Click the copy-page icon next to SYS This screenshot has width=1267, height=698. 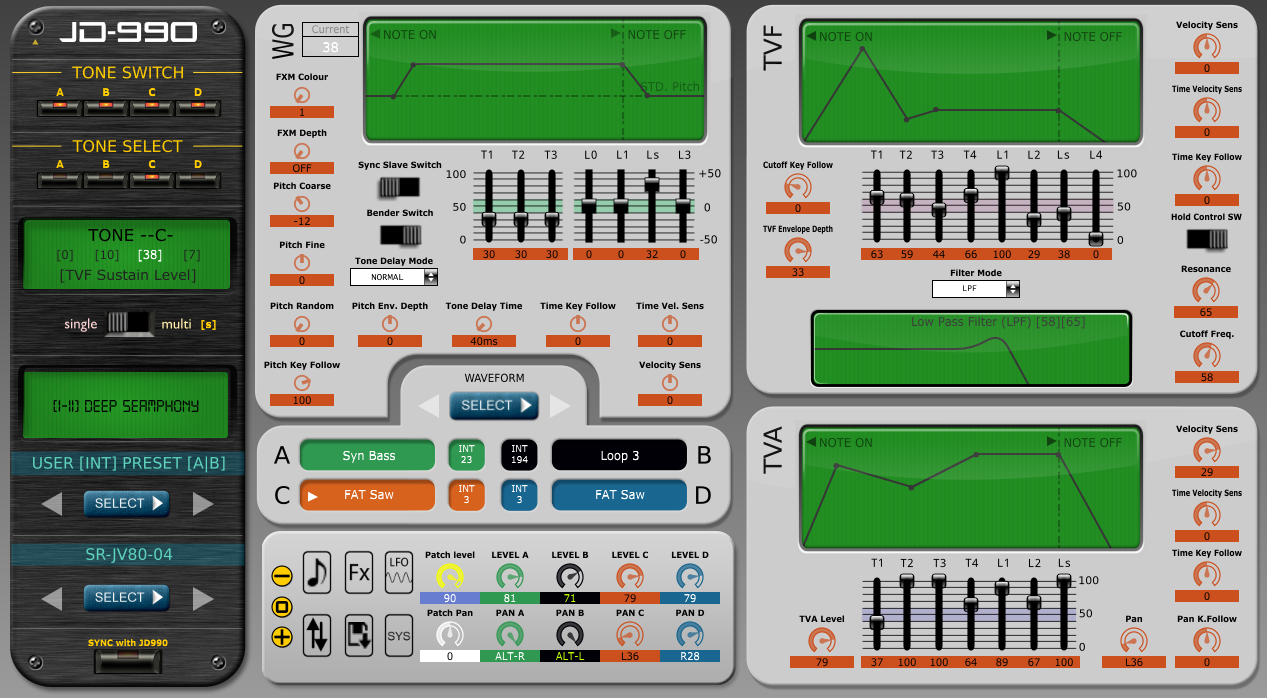pyautogui.click(x=358, y=635)
